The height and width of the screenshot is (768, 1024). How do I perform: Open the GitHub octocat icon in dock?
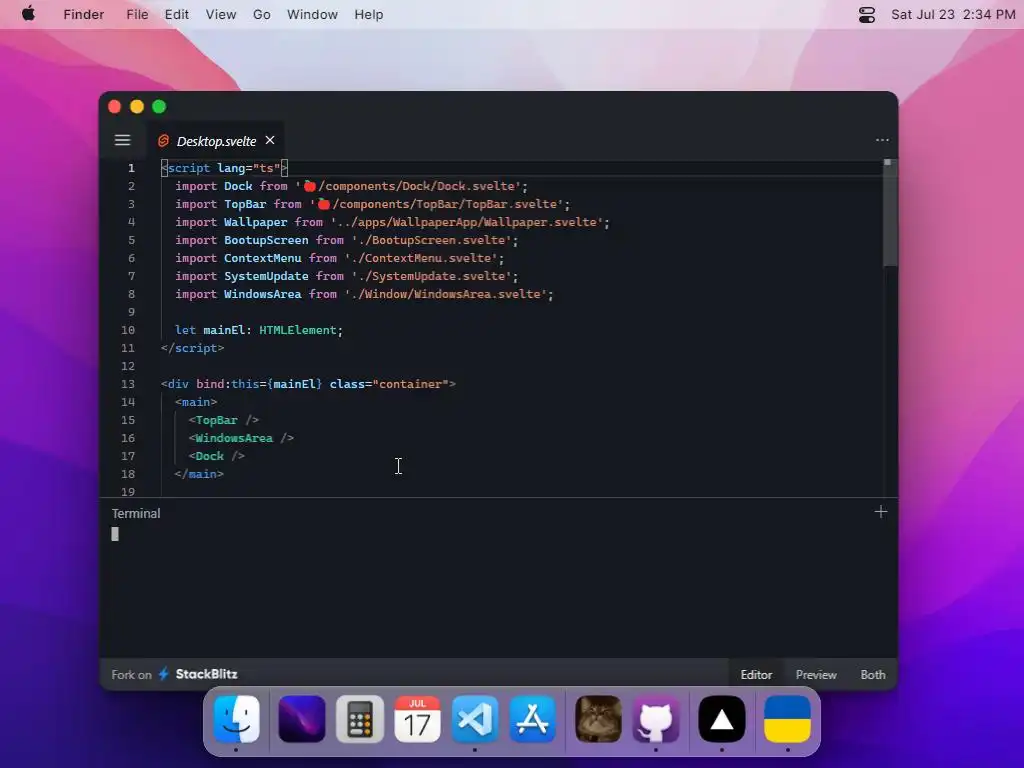click(x=656, y=720)
